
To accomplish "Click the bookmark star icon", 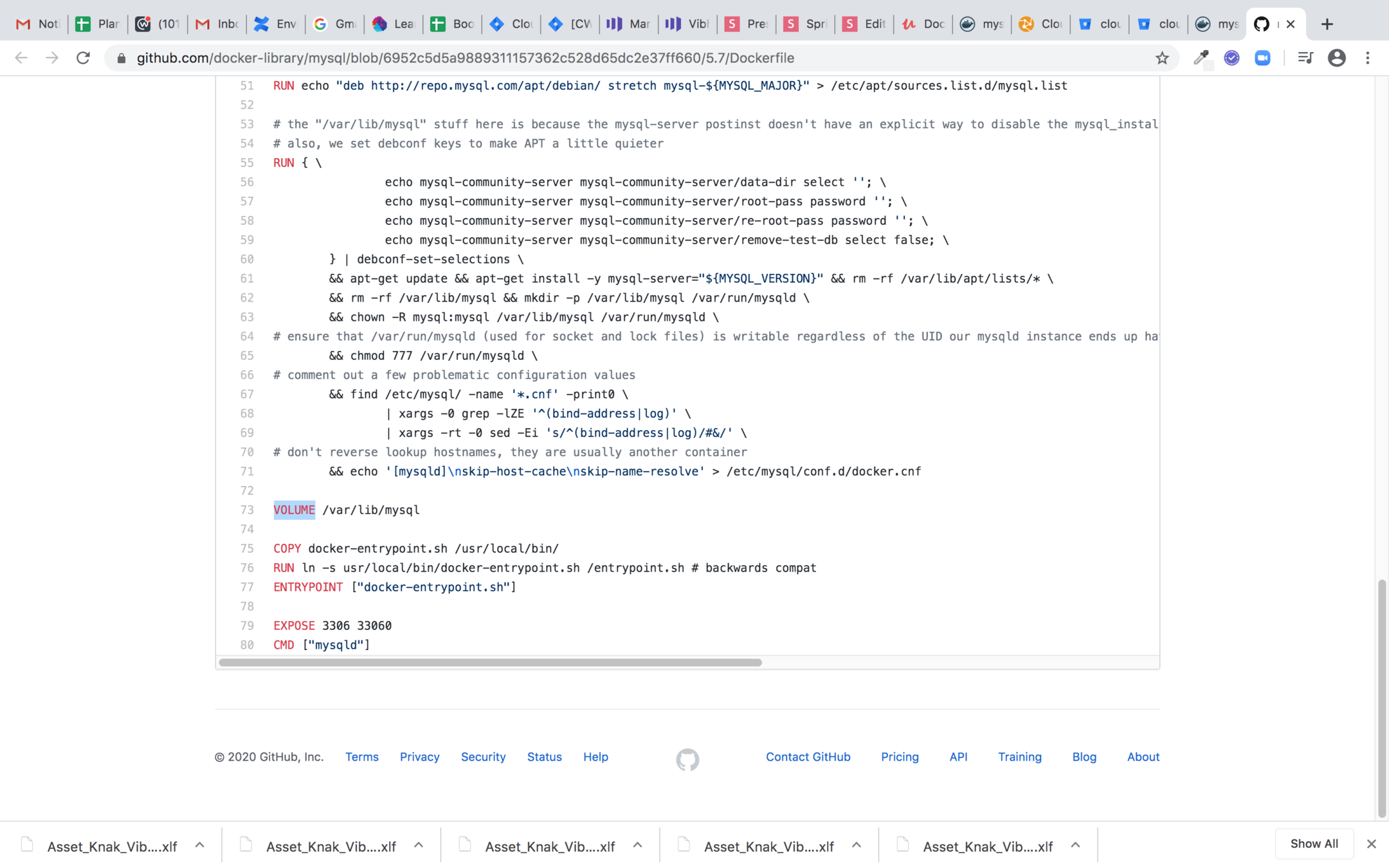I will [x=1161, y=58].
